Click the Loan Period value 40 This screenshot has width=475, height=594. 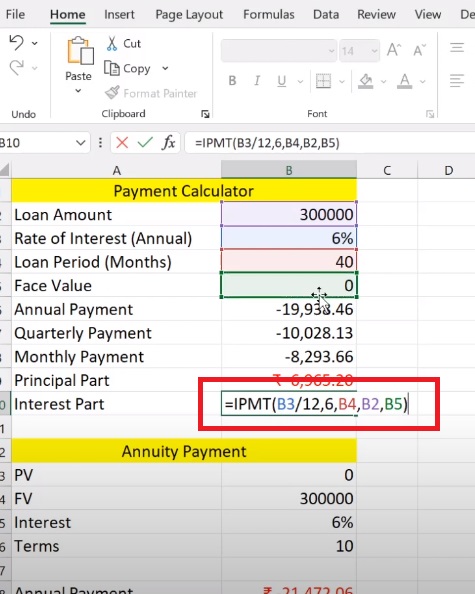pyautogui.click(x=289, y=261)
